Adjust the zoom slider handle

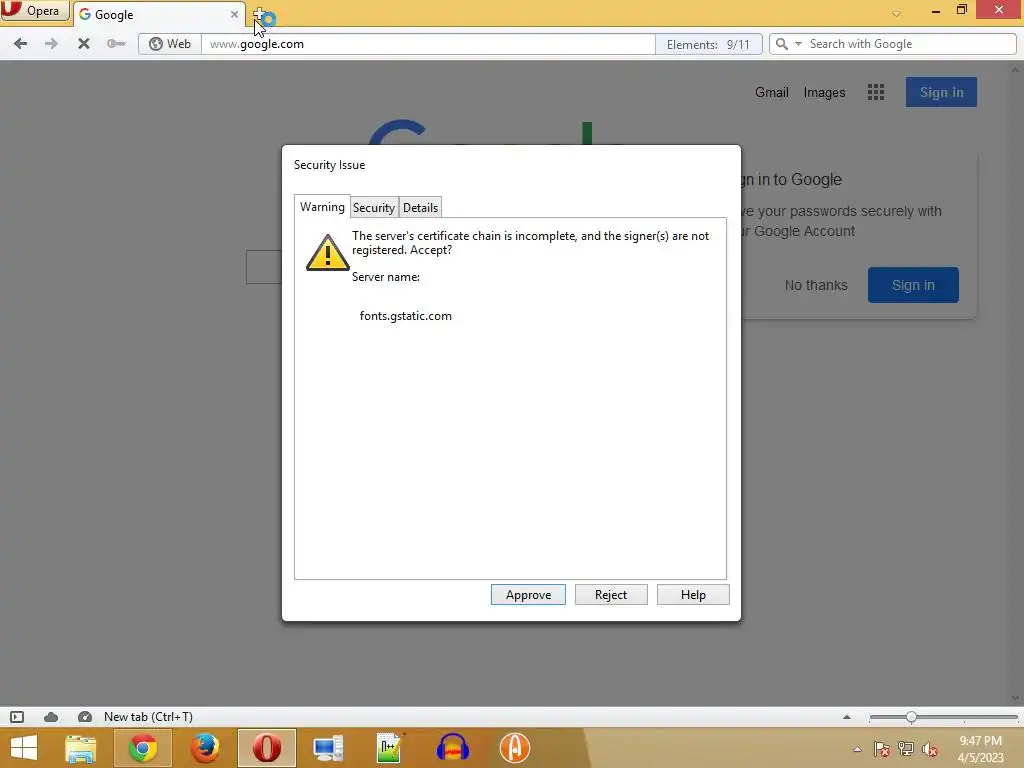tap(911, 717)
